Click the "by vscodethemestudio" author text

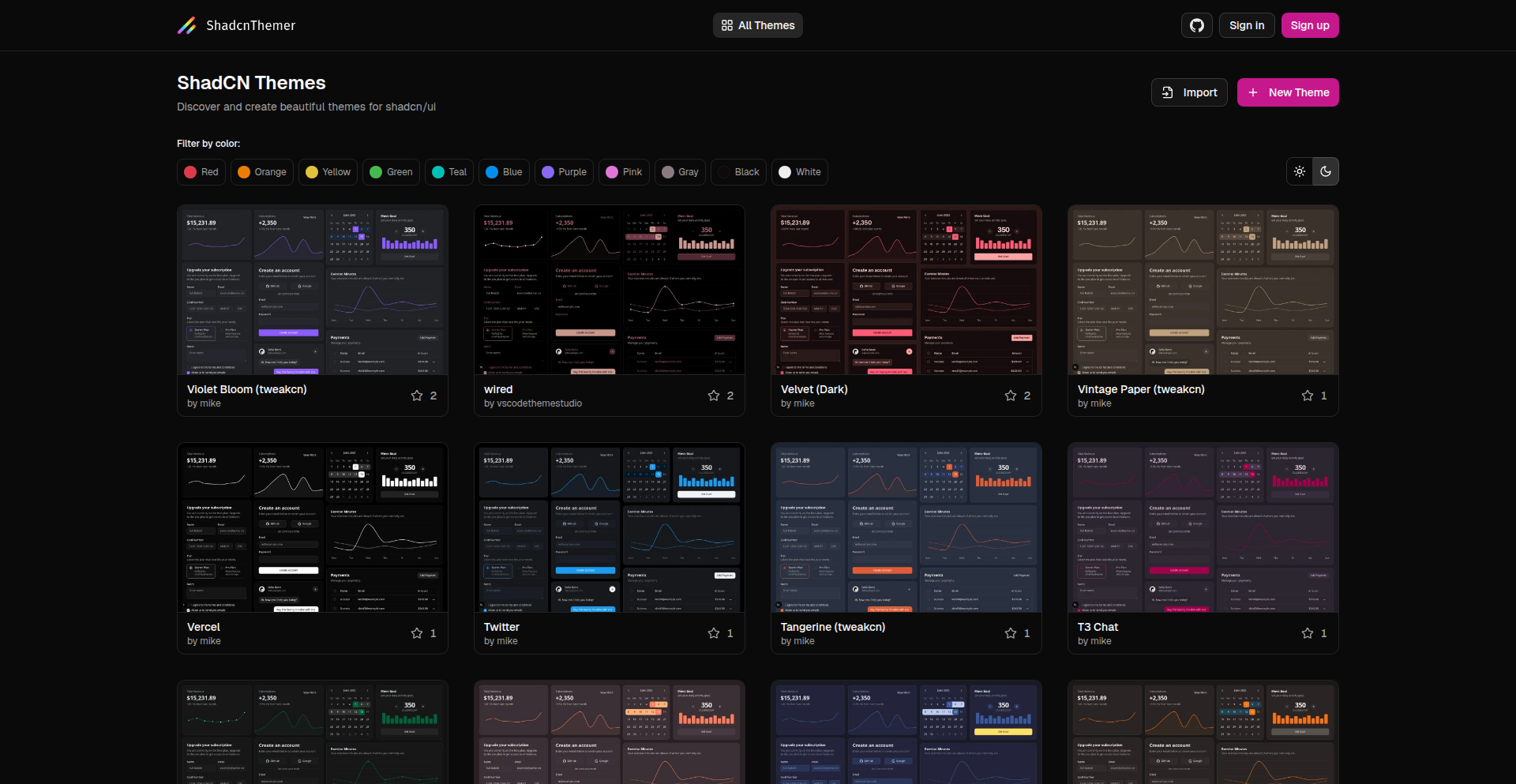pos(533,403)
